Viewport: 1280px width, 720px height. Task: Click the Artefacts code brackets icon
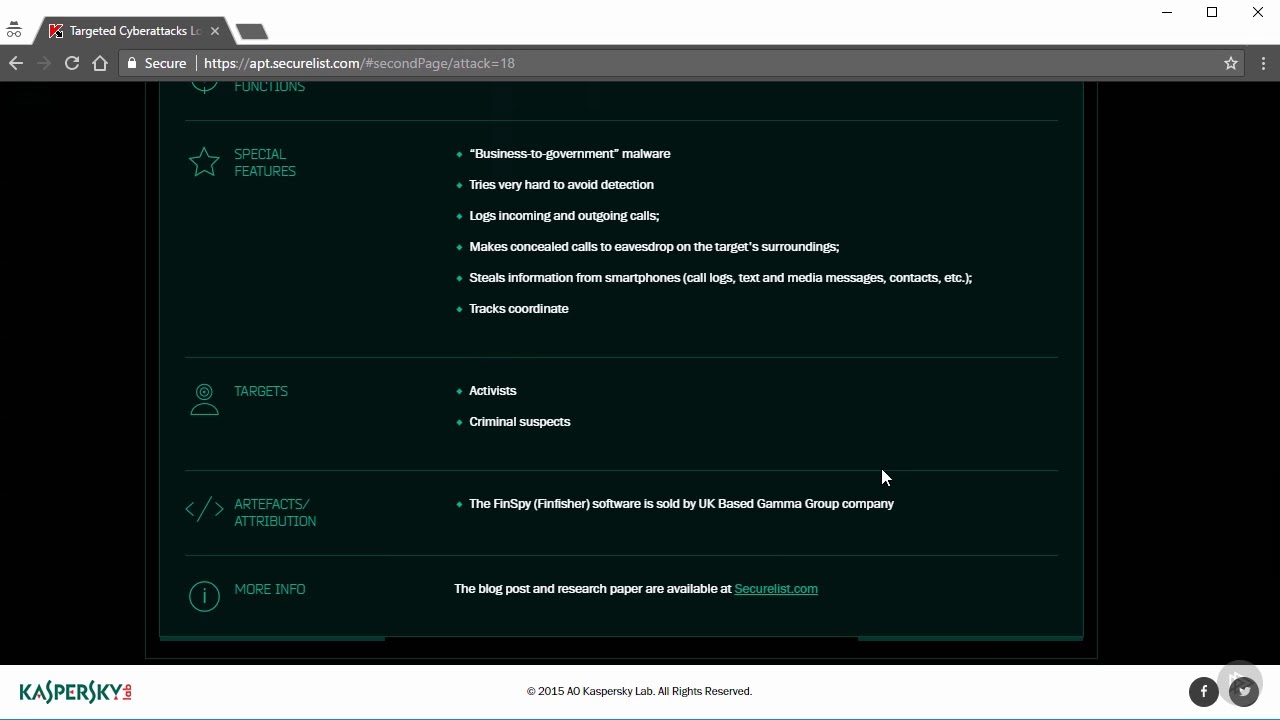[x=204, y=510]
